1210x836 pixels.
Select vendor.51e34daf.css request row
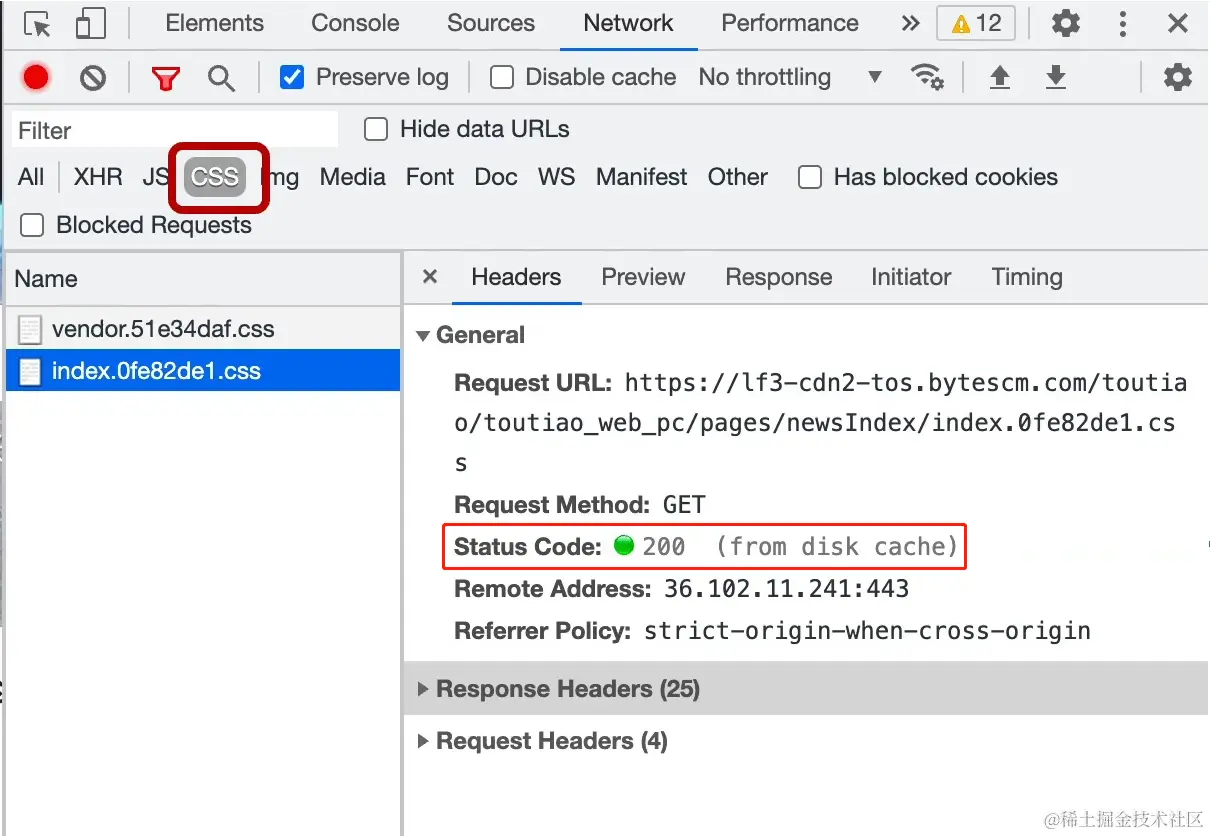coord(203,329)
